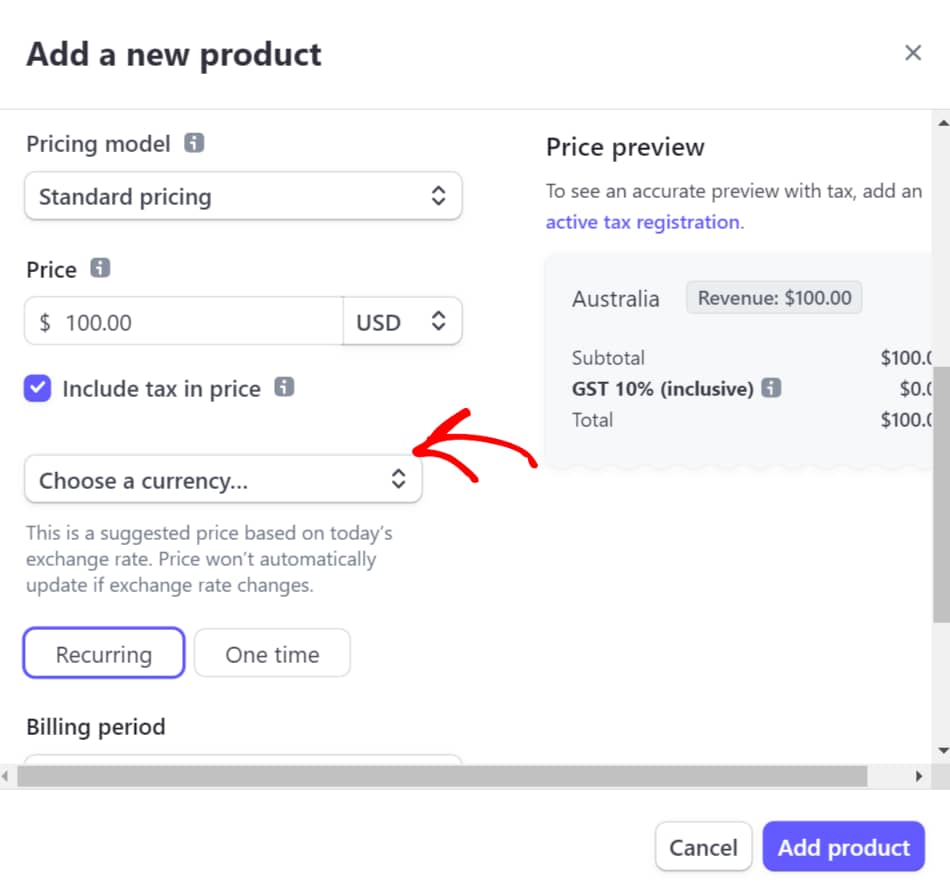Switch to One time pricing
The height and width of the screenshot is (891, 950).
coord(272,655)
